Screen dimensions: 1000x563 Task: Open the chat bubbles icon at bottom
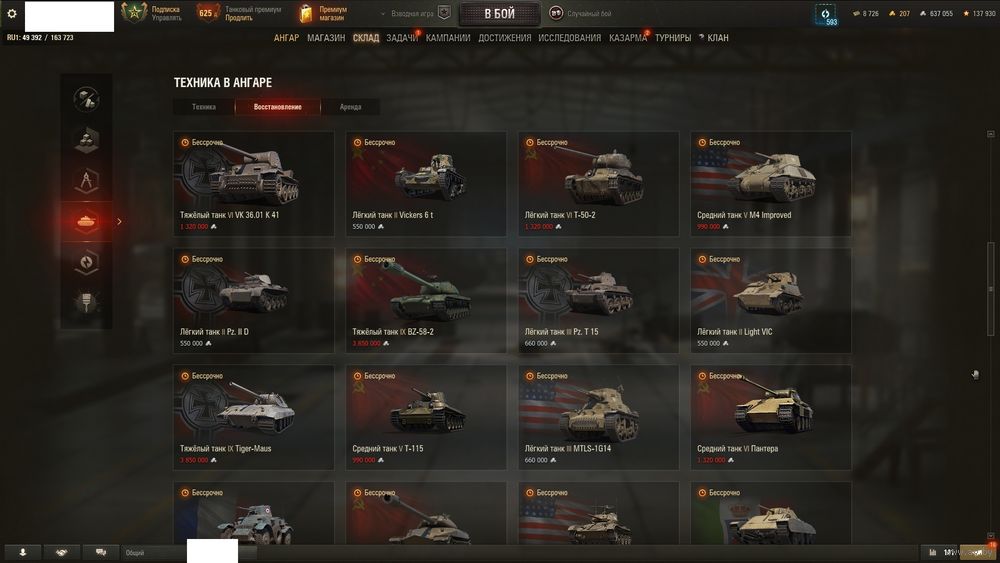(x=101, y=552)
